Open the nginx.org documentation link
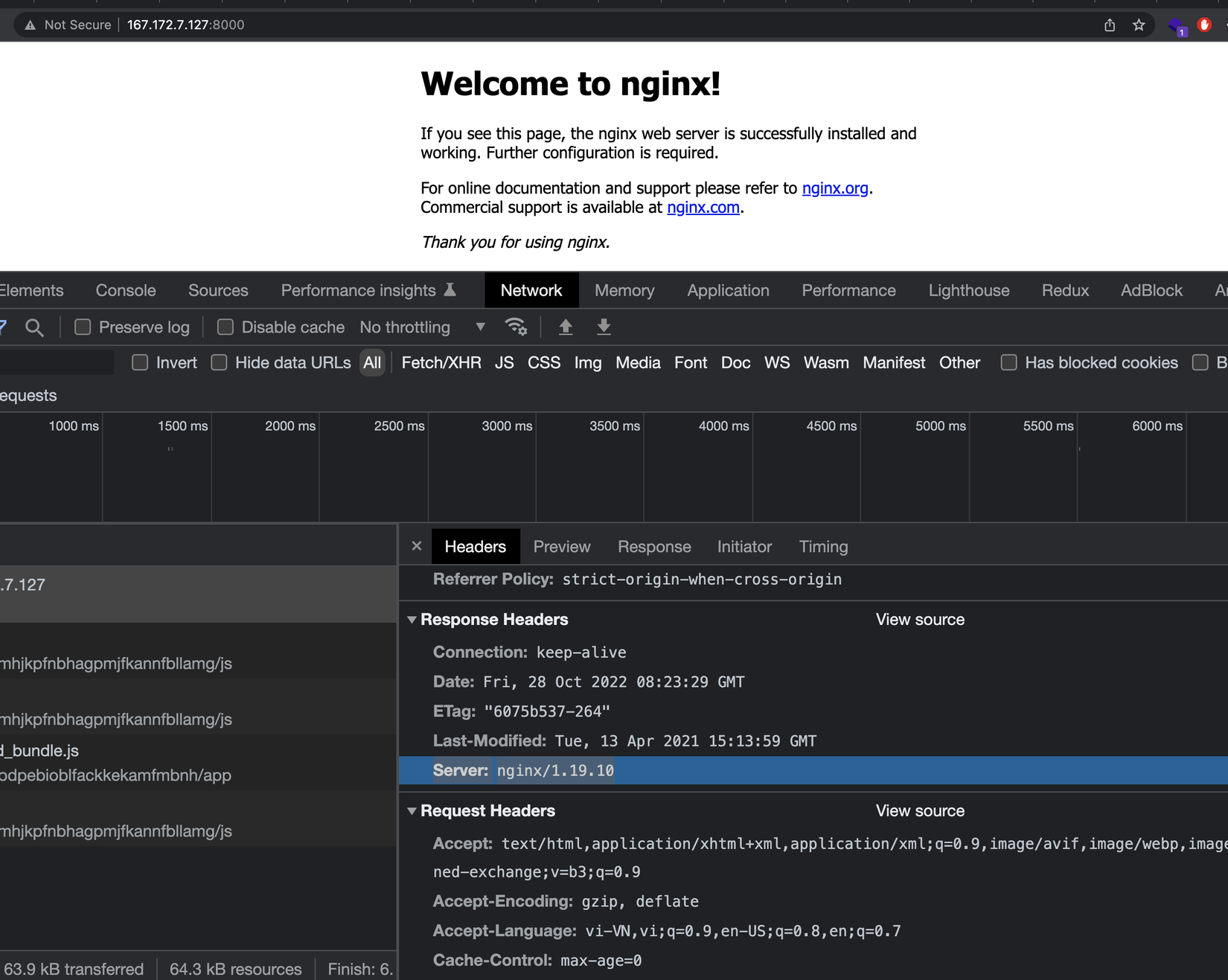Viewport: 1228px width, 980px height. (835, 188)
